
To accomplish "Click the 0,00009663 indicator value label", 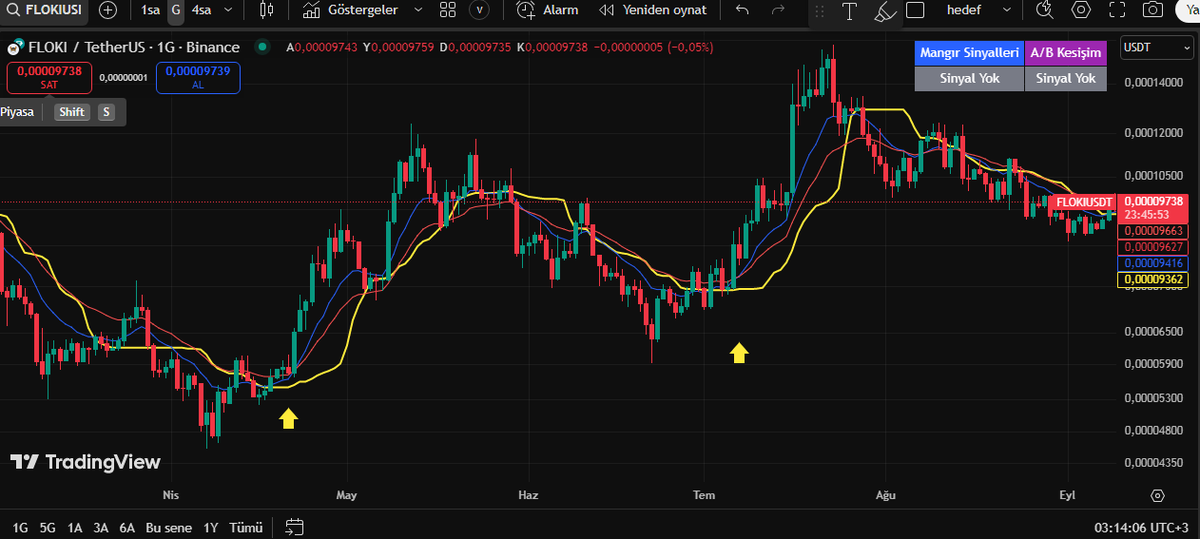I will click(1152, 231).
